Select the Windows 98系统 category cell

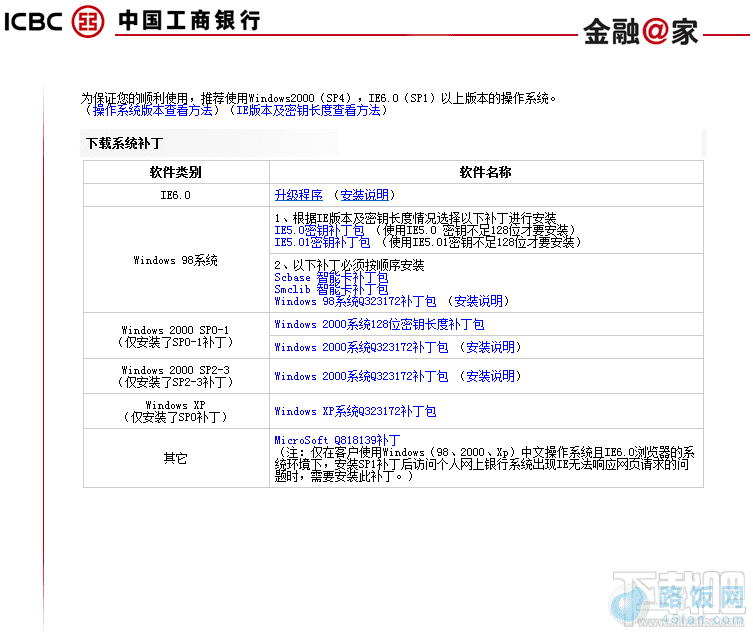click(176, 260)
